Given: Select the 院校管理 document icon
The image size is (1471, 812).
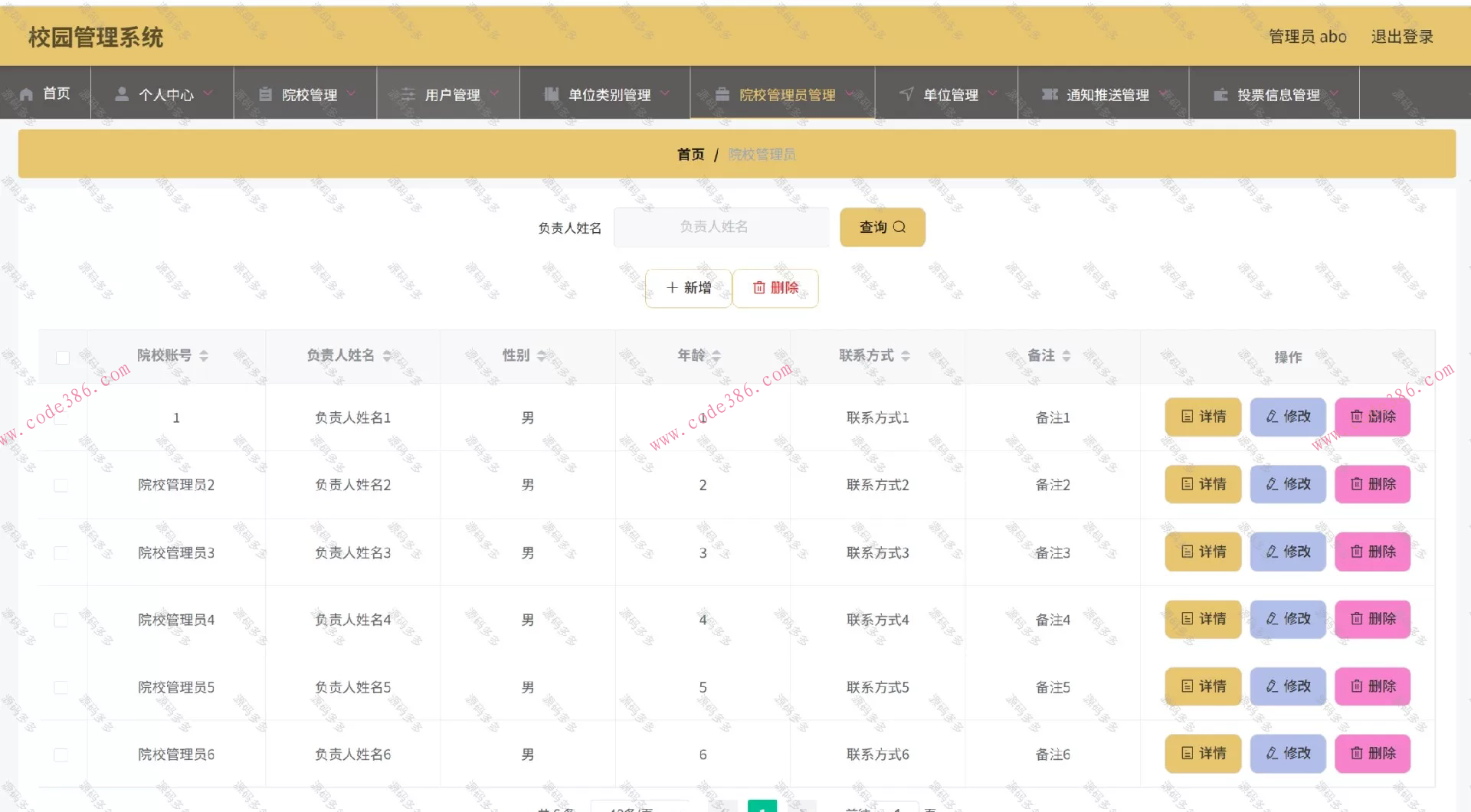Looking at the screenshot, I should pos(265,93).
